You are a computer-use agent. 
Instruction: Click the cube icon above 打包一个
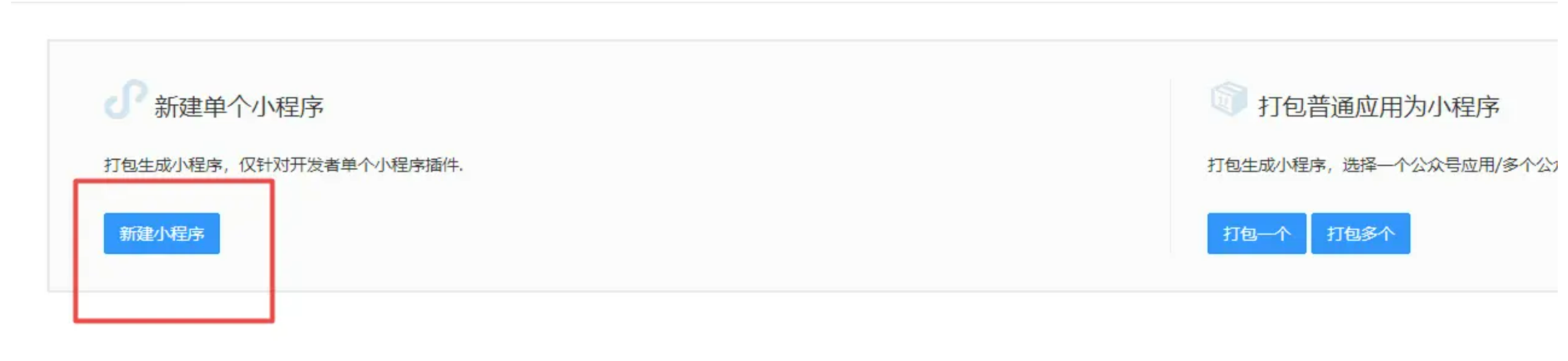(x=1228, y=99)
